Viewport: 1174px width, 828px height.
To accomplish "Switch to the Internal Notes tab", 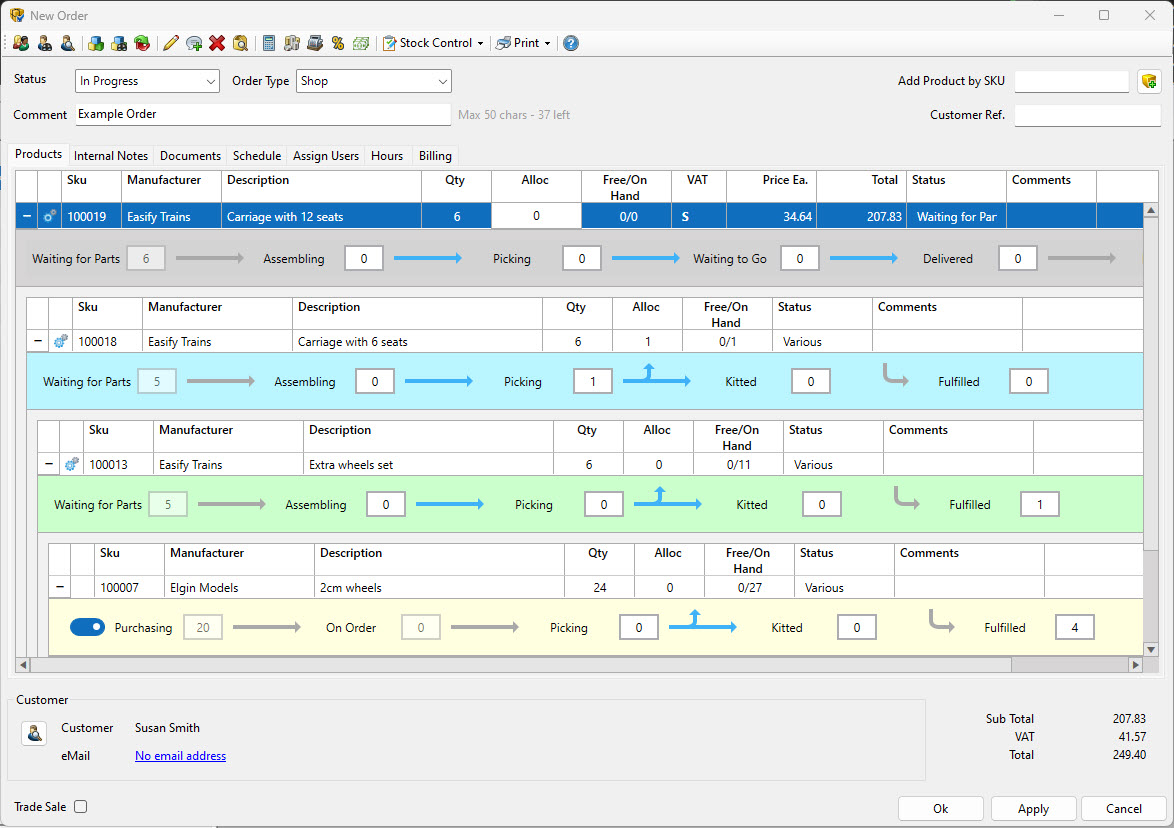I will click(111, 156).
